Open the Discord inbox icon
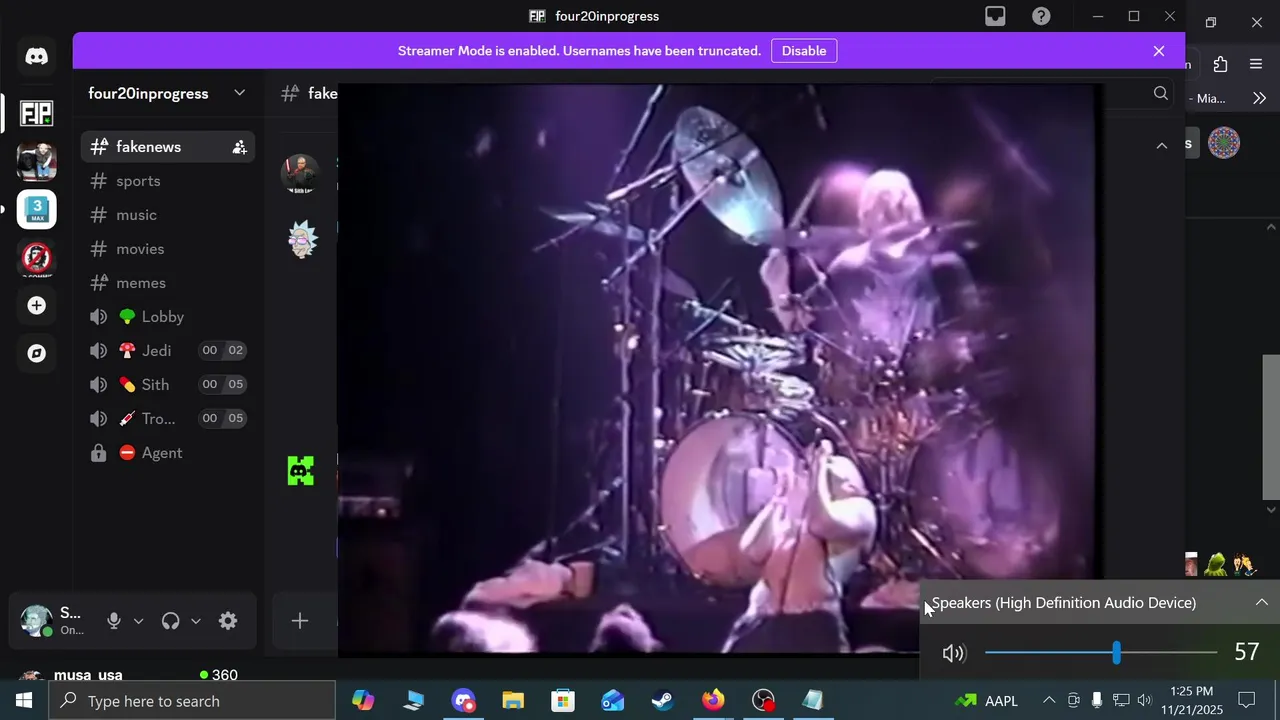The width and height of the screenshot is (1280, 720). pos(995,16)
